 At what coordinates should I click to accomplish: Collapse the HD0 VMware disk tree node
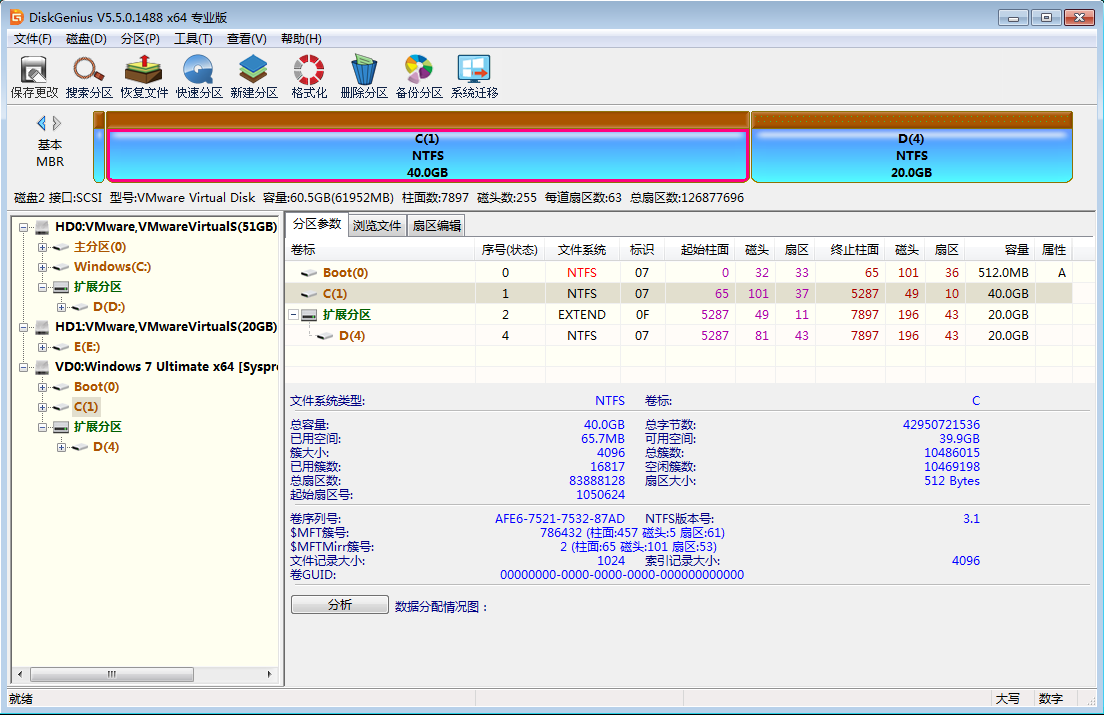[x=23, y=227]
